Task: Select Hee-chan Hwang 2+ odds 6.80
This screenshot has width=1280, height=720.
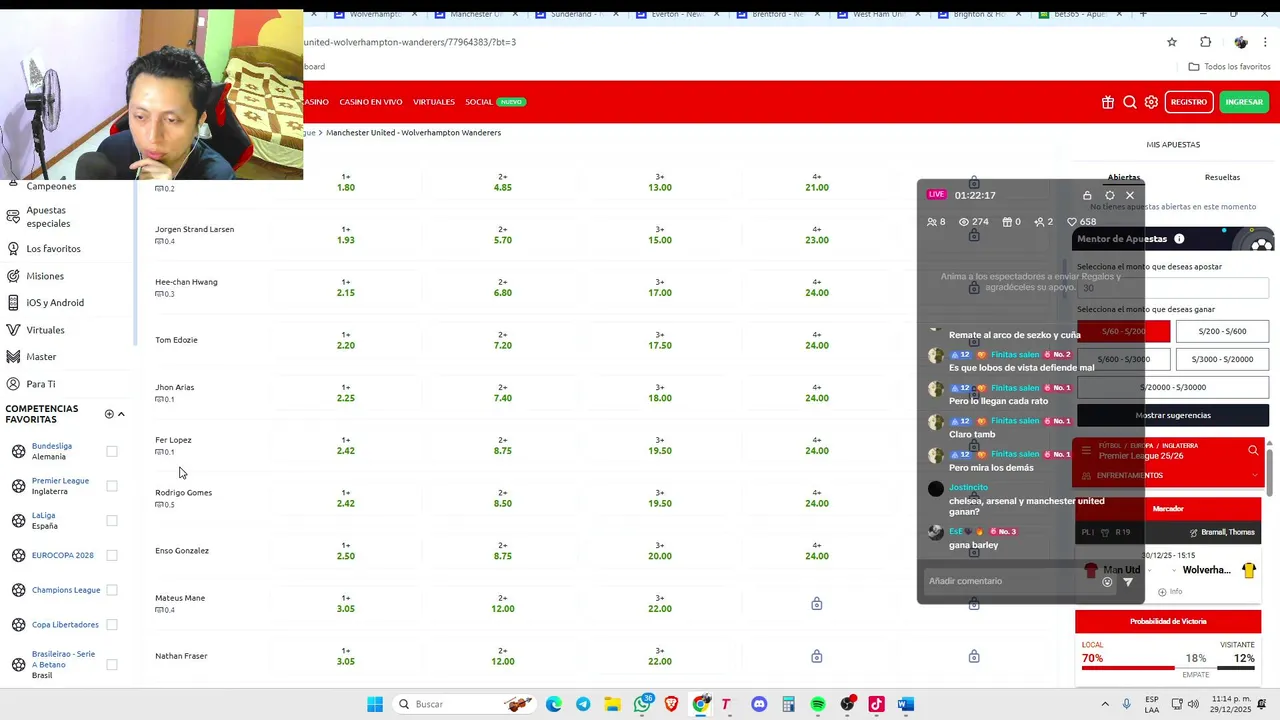Action: (x=503, y=288)
